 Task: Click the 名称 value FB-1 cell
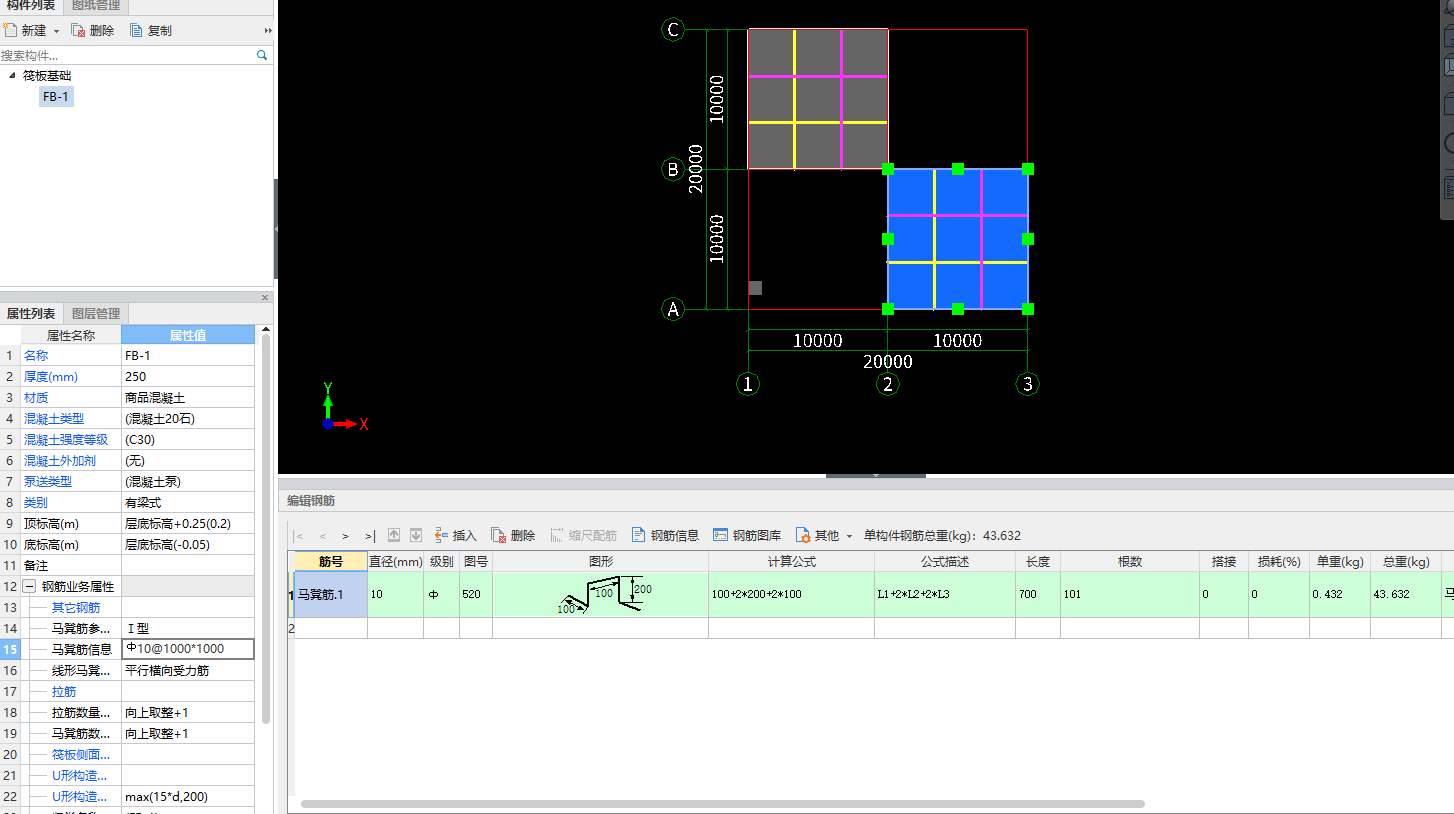coord(188,356)
